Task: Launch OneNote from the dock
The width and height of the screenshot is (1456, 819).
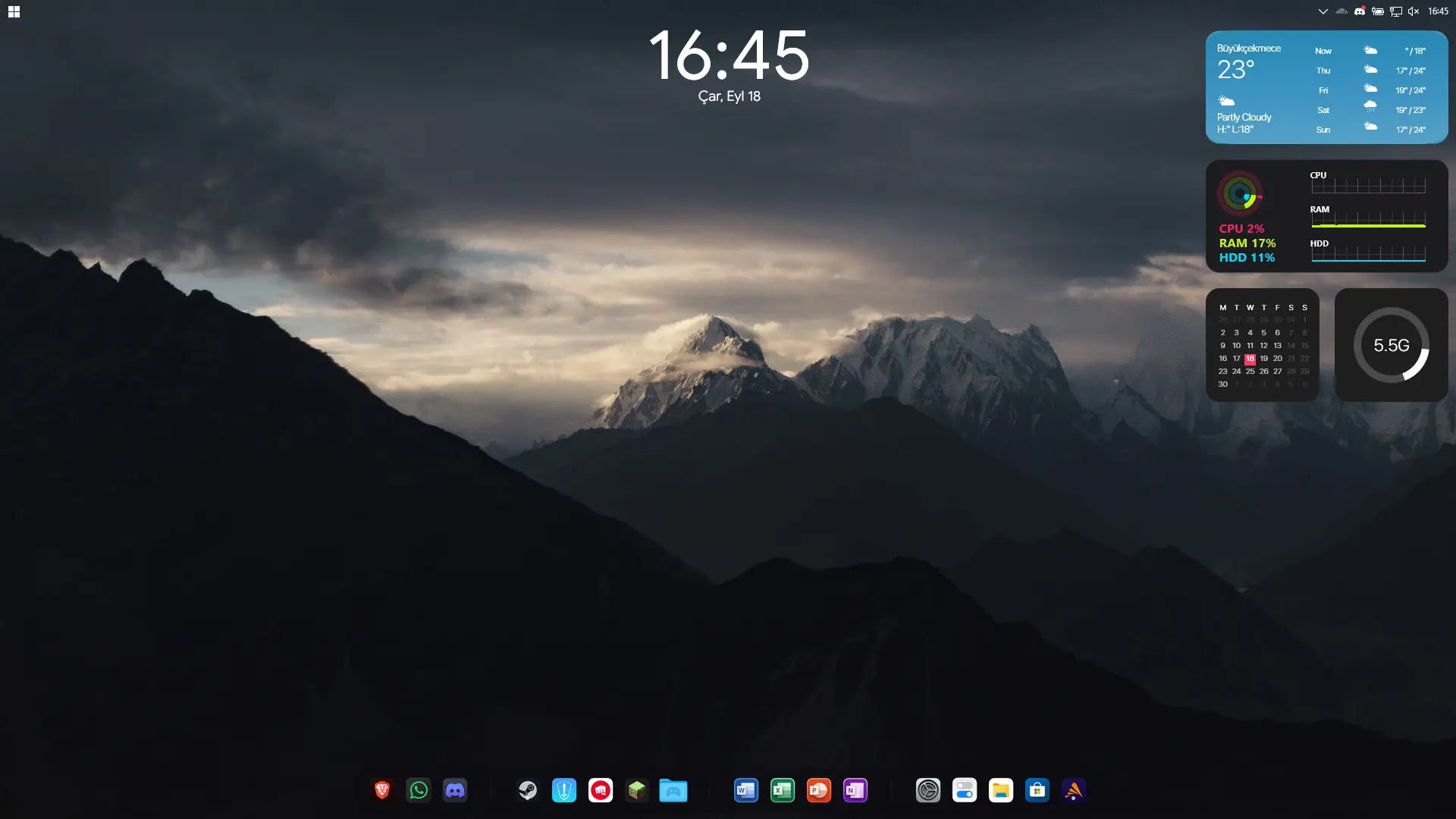Action: click(x=855, y=790)
